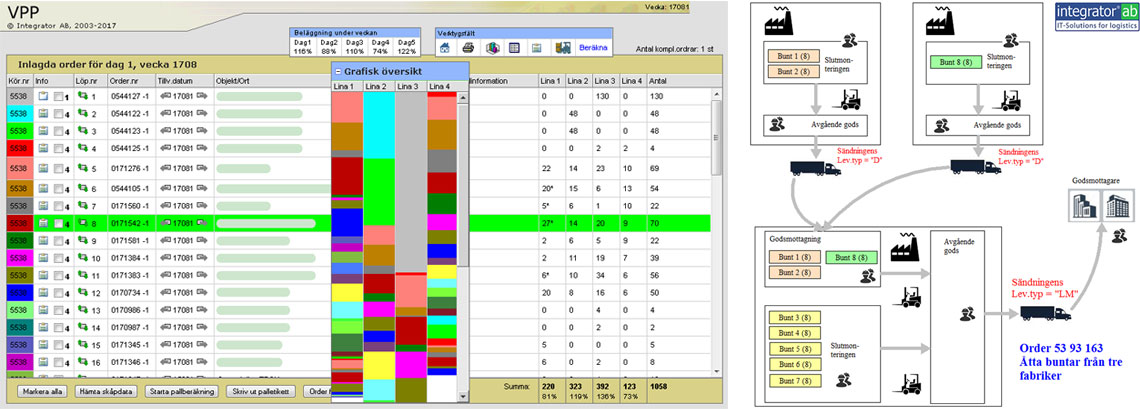The image size is (1140, 409).
Task: Check the box for order 0170734
Action: [59, 293]
